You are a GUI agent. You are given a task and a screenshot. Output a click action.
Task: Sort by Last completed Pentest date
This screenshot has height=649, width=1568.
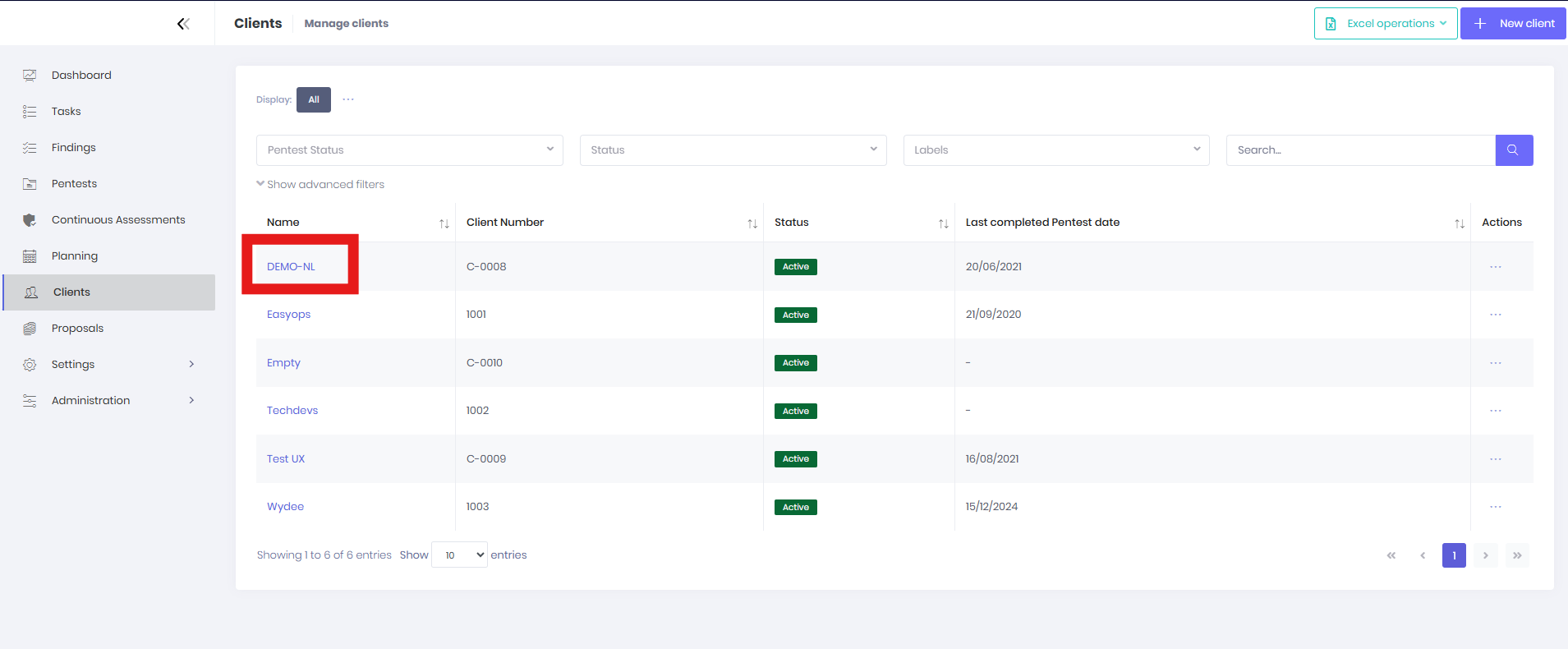[1459, 223]
